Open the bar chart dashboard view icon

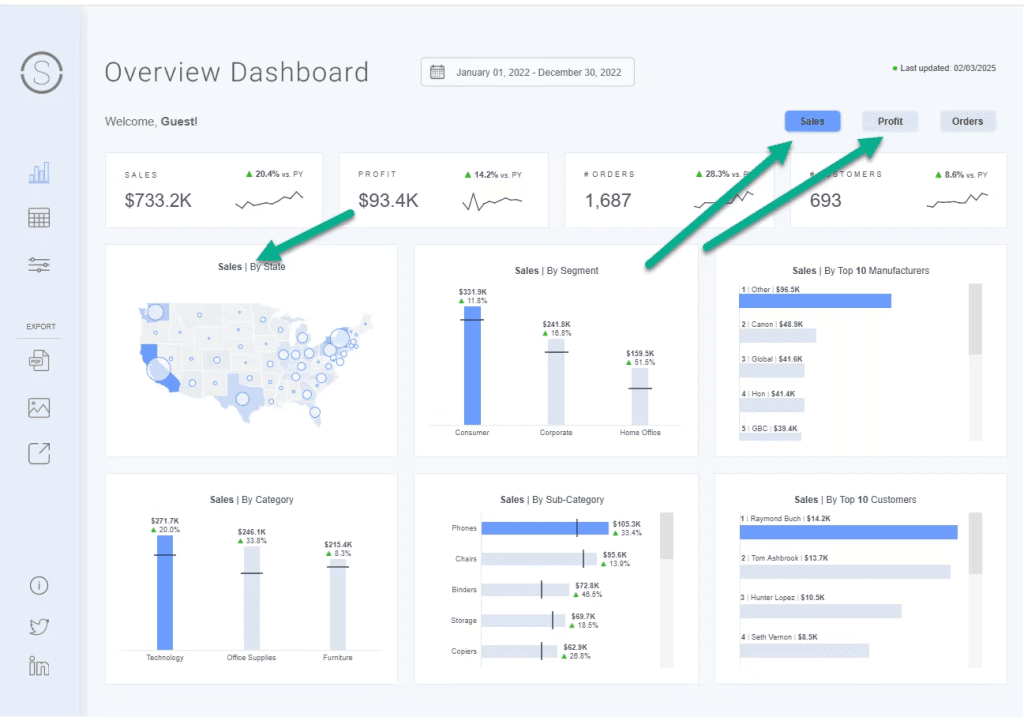(x=39, y=173)
